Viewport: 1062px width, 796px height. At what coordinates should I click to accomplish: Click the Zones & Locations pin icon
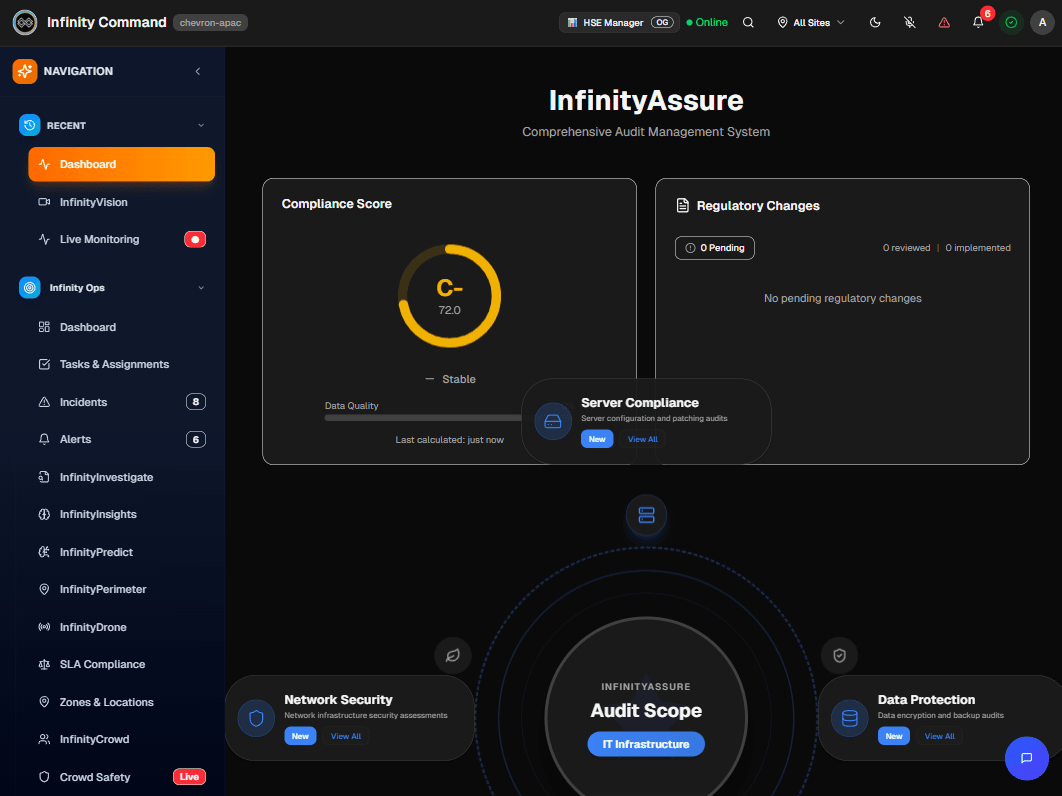[x=44, y=702]
